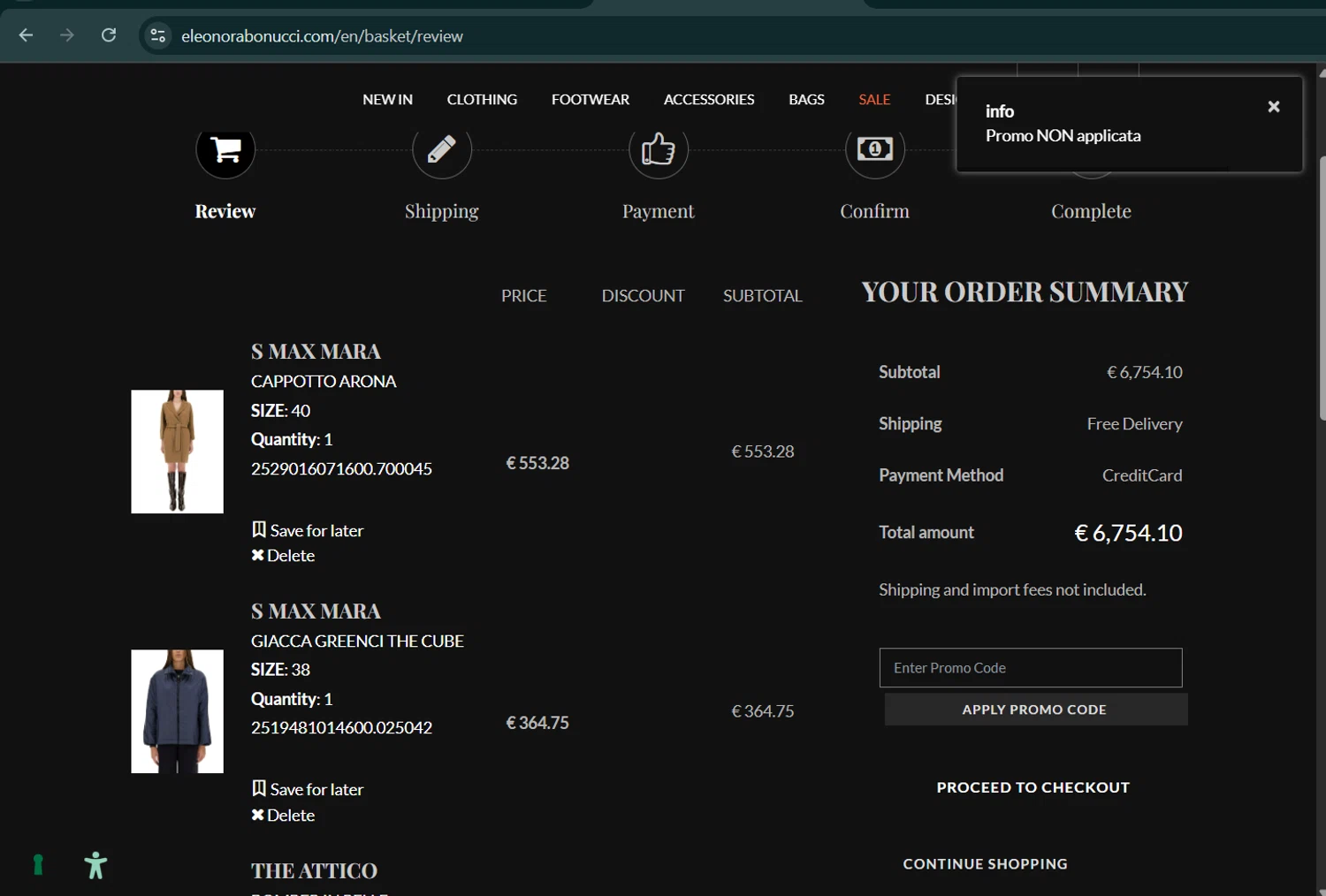Open the BAGS menu
The width and height of the screenshot is (1326, 896).
tap(806, 100)
